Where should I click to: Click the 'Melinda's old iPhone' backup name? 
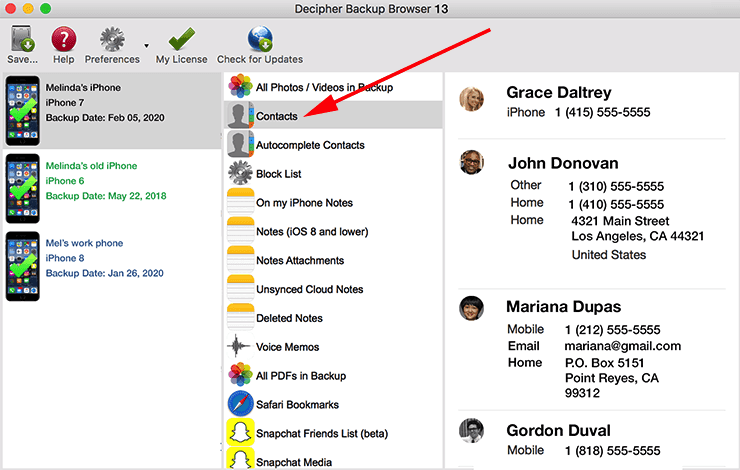tap(92, 166)
